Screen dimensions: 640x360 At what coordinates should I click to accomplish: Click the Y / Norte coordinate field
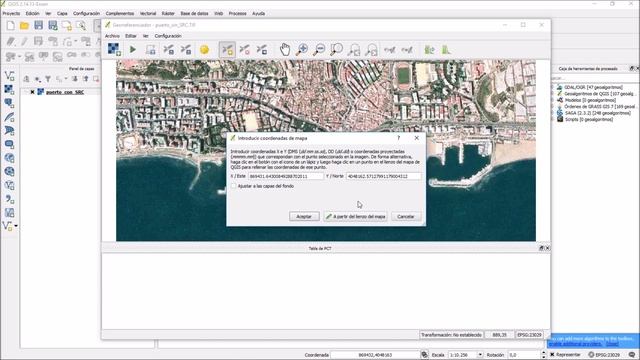[384, 176]
